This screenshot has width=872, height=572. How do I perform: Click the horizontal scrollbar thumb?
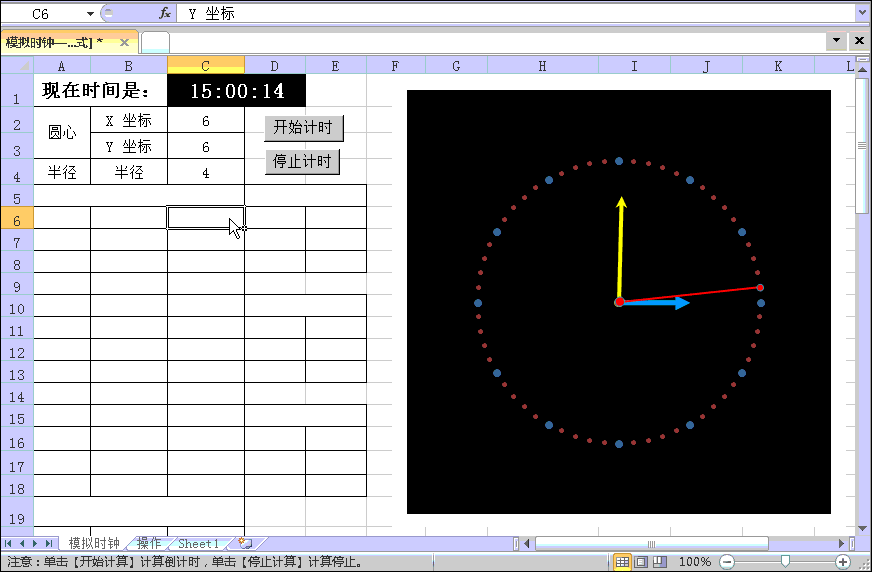tap(651, 543)
